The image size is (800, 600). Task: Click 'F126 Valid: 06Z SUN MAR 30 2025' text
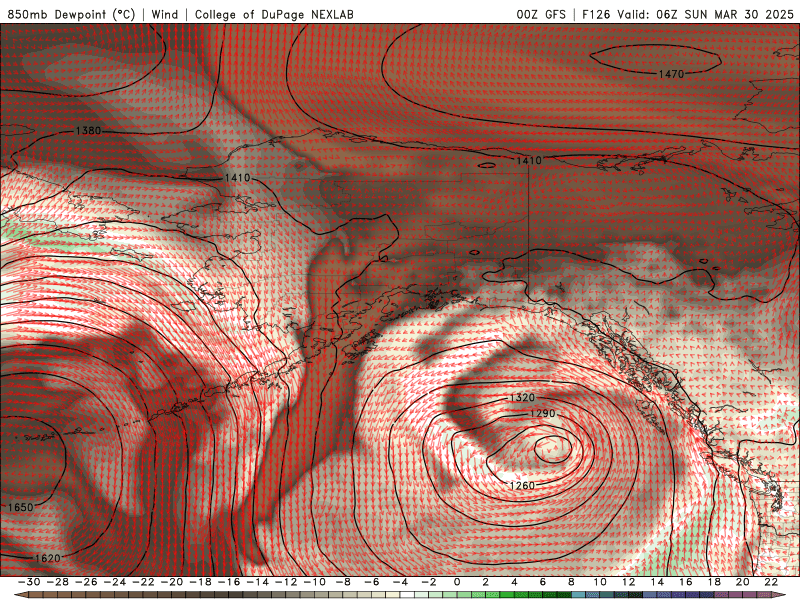click(688, 14)
